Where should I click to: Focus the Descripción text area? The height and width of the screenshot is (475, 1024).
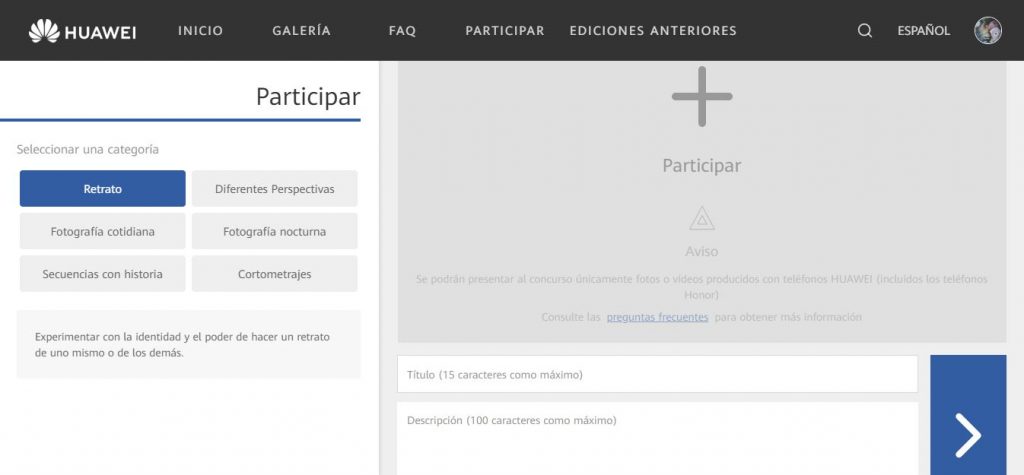point(657,438)
